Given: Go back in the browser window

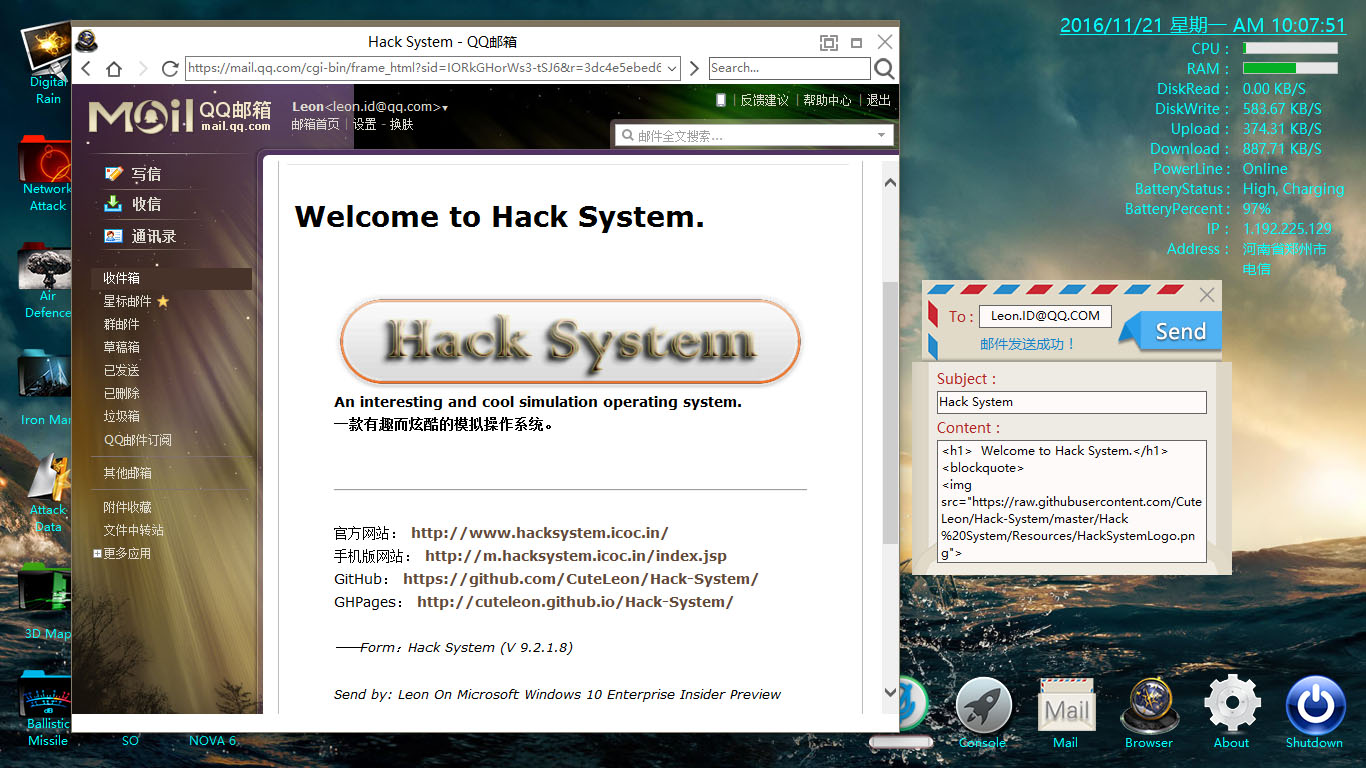Looking at the screenshot, I should (x=86, y=68).
